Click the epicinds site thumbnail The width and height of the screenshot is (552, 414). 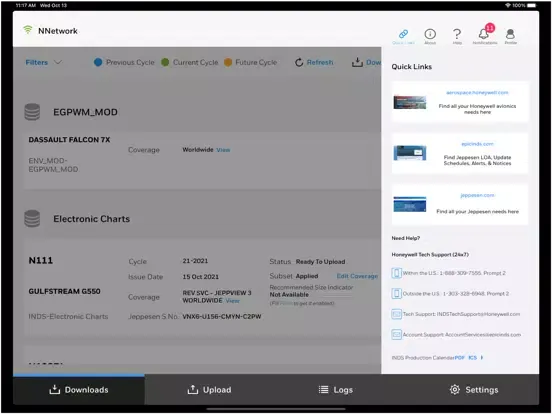tap(410, 153)
